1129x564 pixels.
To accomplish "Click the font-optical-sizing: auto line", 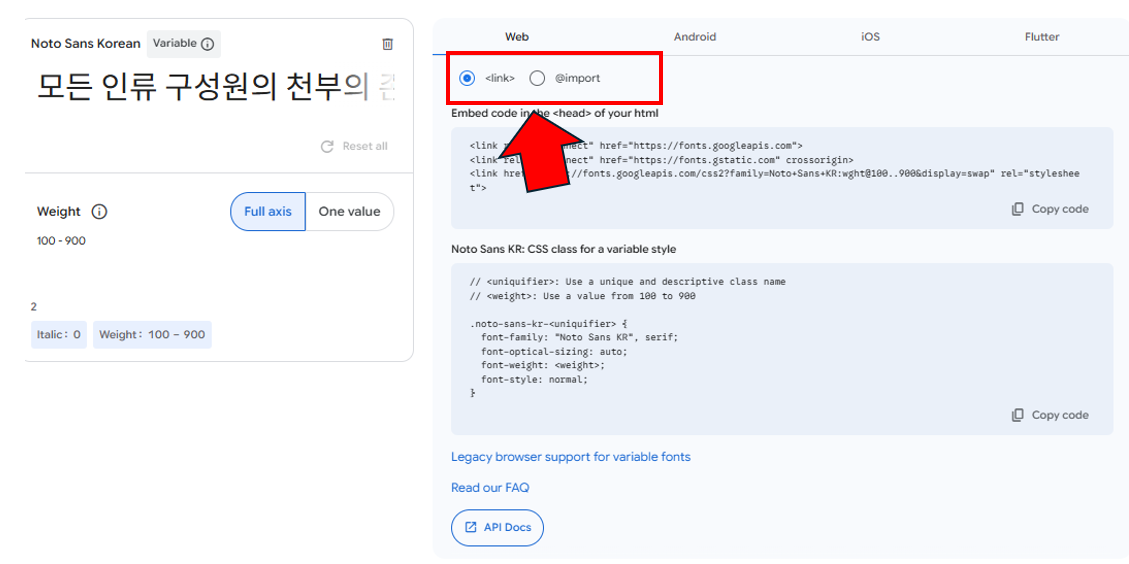I will tap(554, 352).
